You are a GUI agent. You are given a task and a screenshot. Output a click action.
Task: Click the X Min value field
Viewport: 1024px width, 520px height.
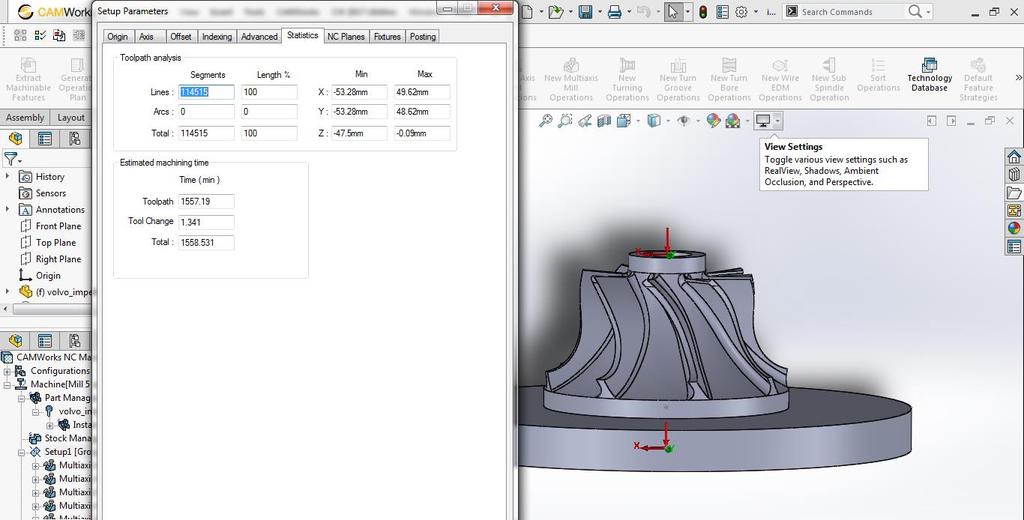pos(359,92)
